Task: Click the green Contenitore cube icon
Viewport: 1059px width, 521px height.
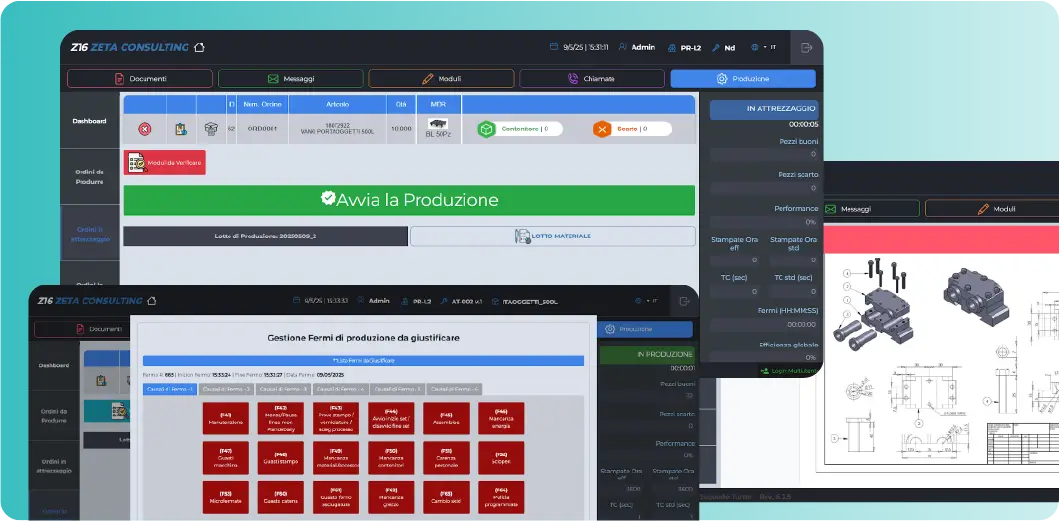Action: pos(486,128)
